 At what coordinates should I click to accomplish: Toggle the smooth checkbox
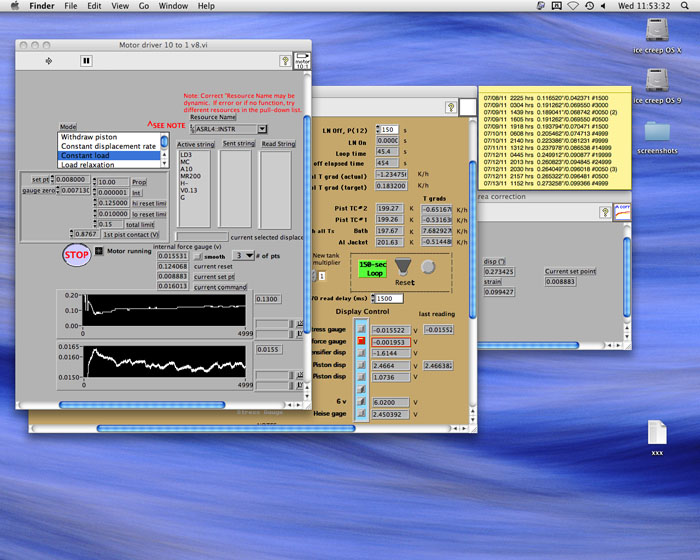199,255
